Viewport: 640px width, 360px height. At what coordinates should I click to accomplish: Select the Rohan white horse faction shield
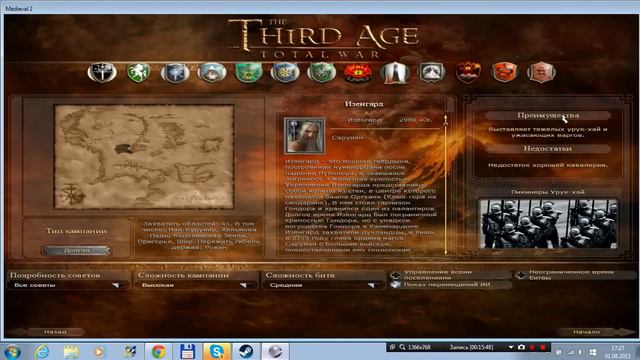tap(138, 72)
